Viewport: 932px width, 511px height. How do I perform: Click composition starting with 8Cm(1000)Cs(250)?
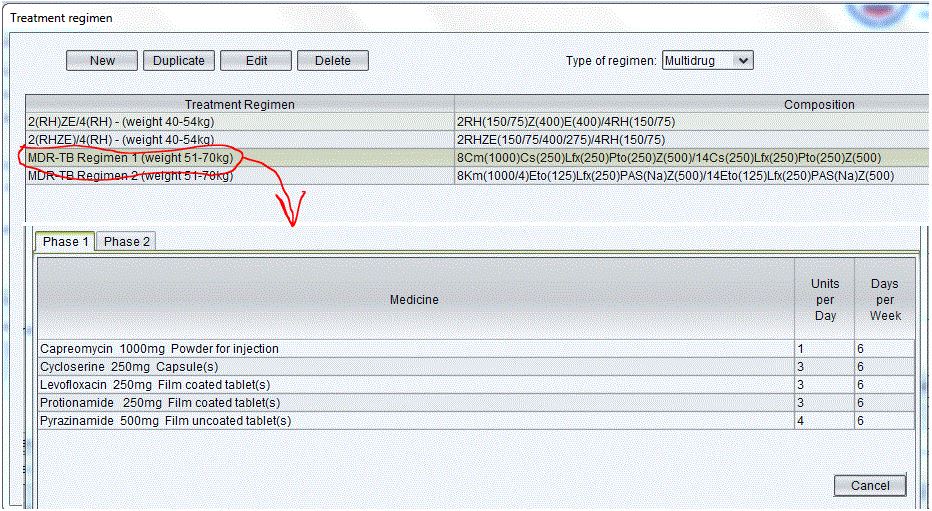click(x=692, y=158)
